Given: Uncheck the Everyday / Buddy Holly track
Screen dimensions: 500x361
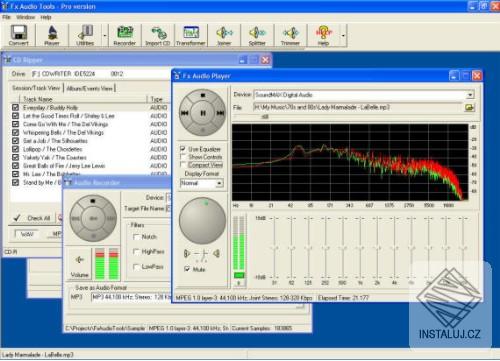Looking at the screenshot, I should coord(15,108).
